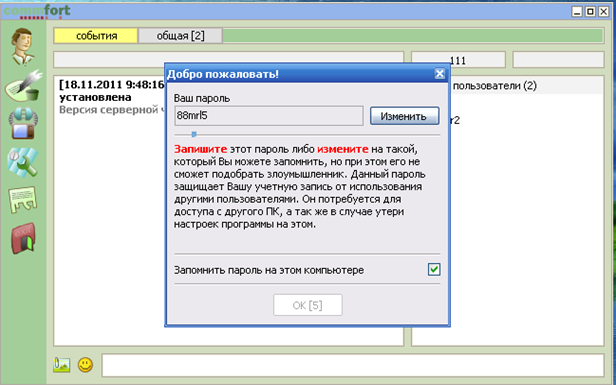Open the TV media channel icon
Screen dimensions: 616x385
click(x=23, y=124)
